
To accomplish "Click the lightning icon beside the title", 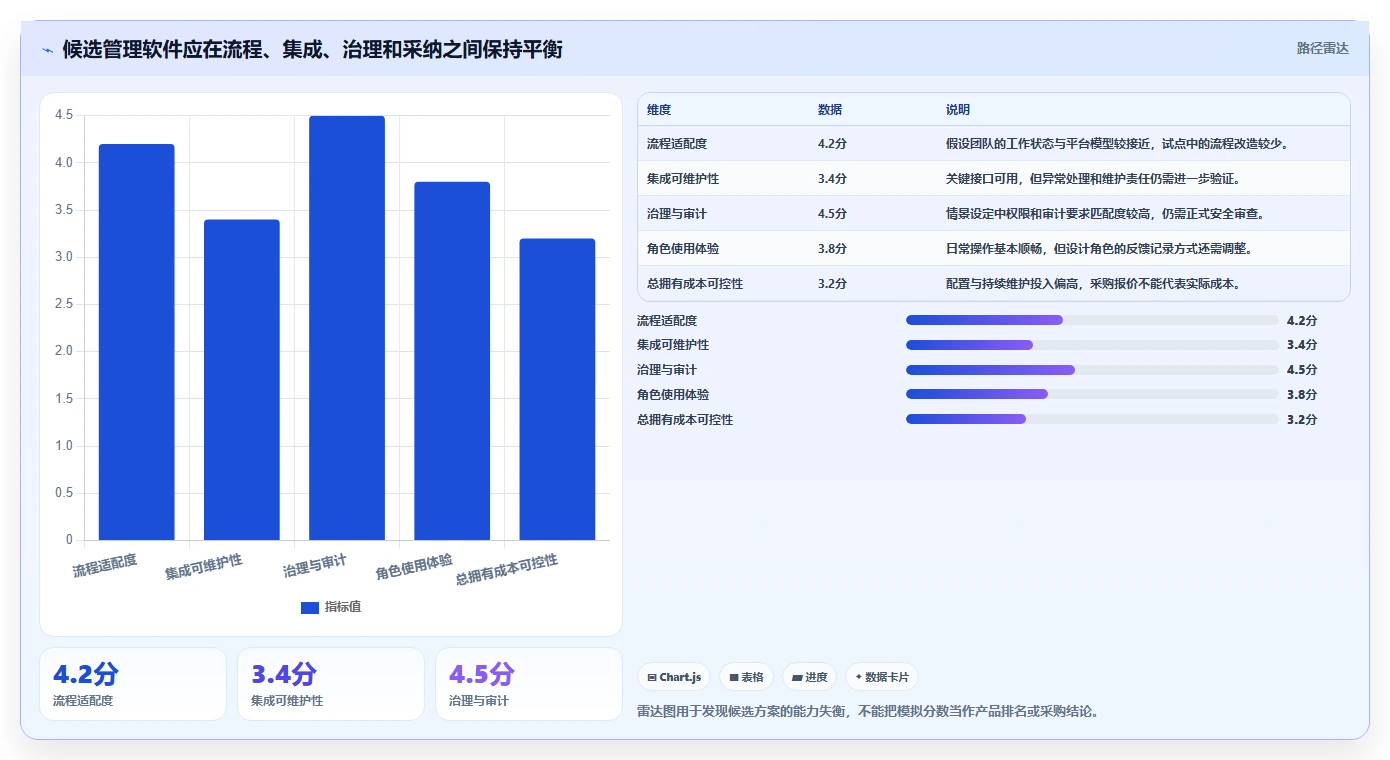I will pyautogui.click(x=48, y=49).
